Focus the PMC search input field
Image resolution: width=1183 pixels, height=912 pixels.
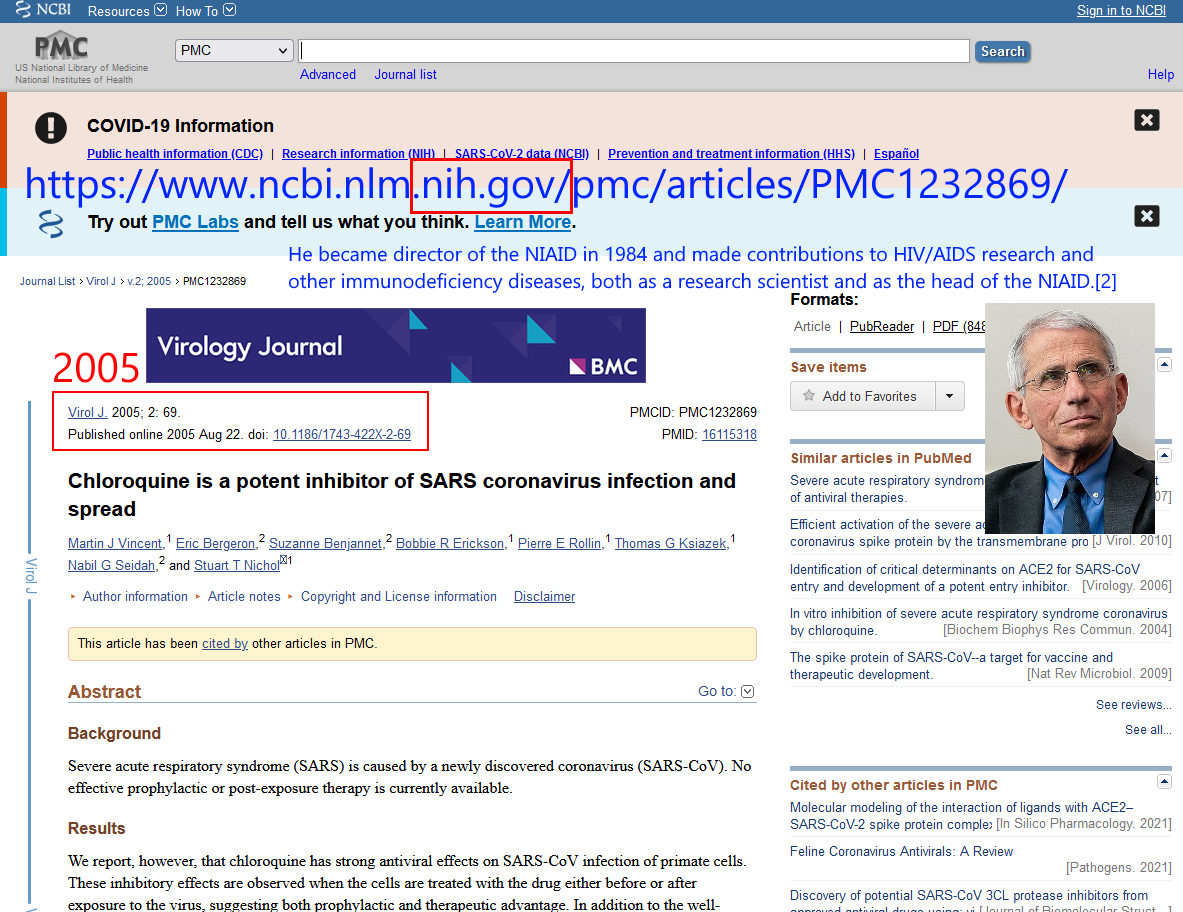[x=634, y=51]
